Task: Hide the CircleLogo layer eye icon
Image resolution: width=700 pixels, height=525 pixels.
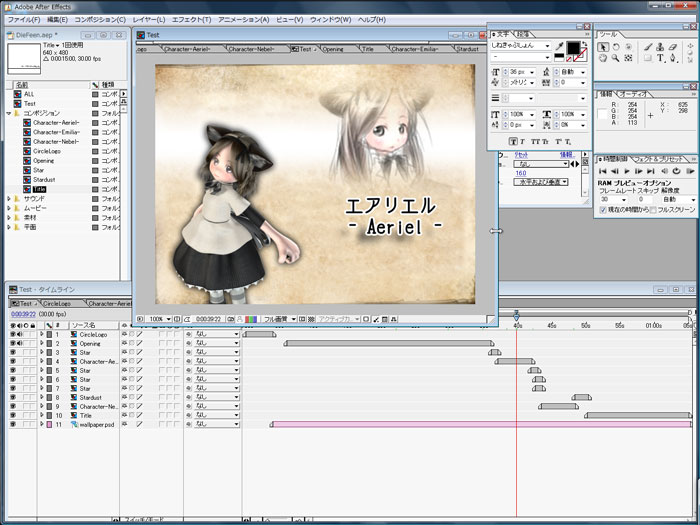Action: pyautogui.click(x=12, y=334)
